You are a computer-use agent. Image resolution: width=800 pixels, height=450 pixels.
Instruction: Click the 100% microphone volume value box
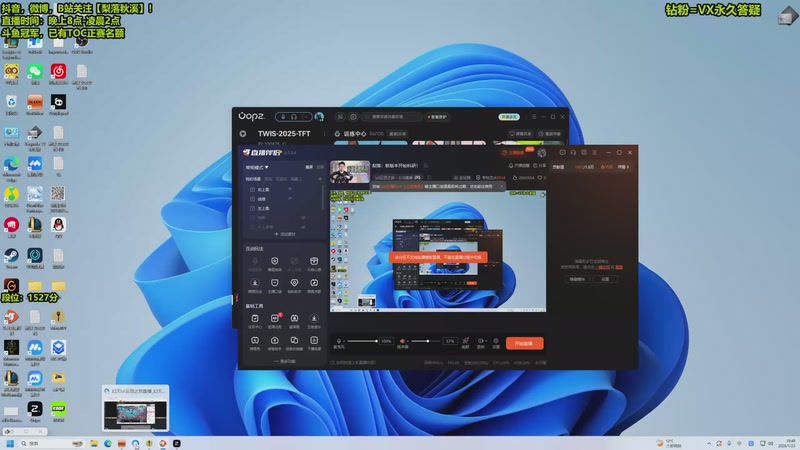386,341
